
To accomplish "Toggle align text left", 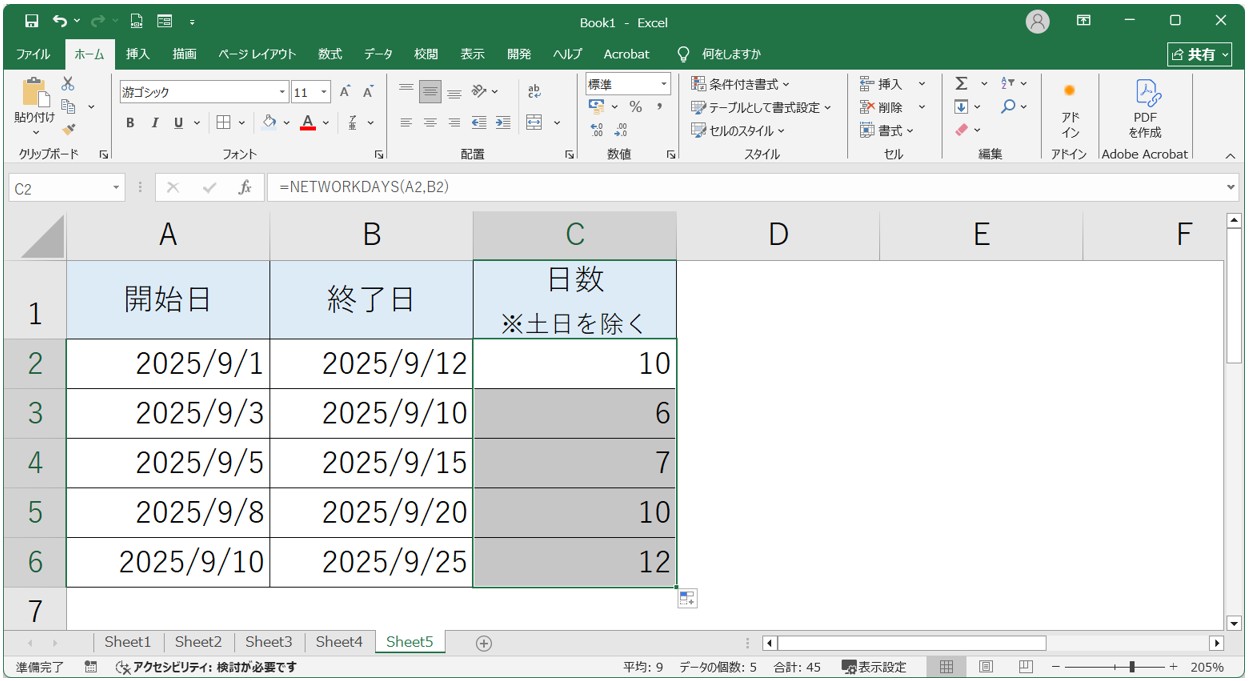I will [x=406, y=123].
